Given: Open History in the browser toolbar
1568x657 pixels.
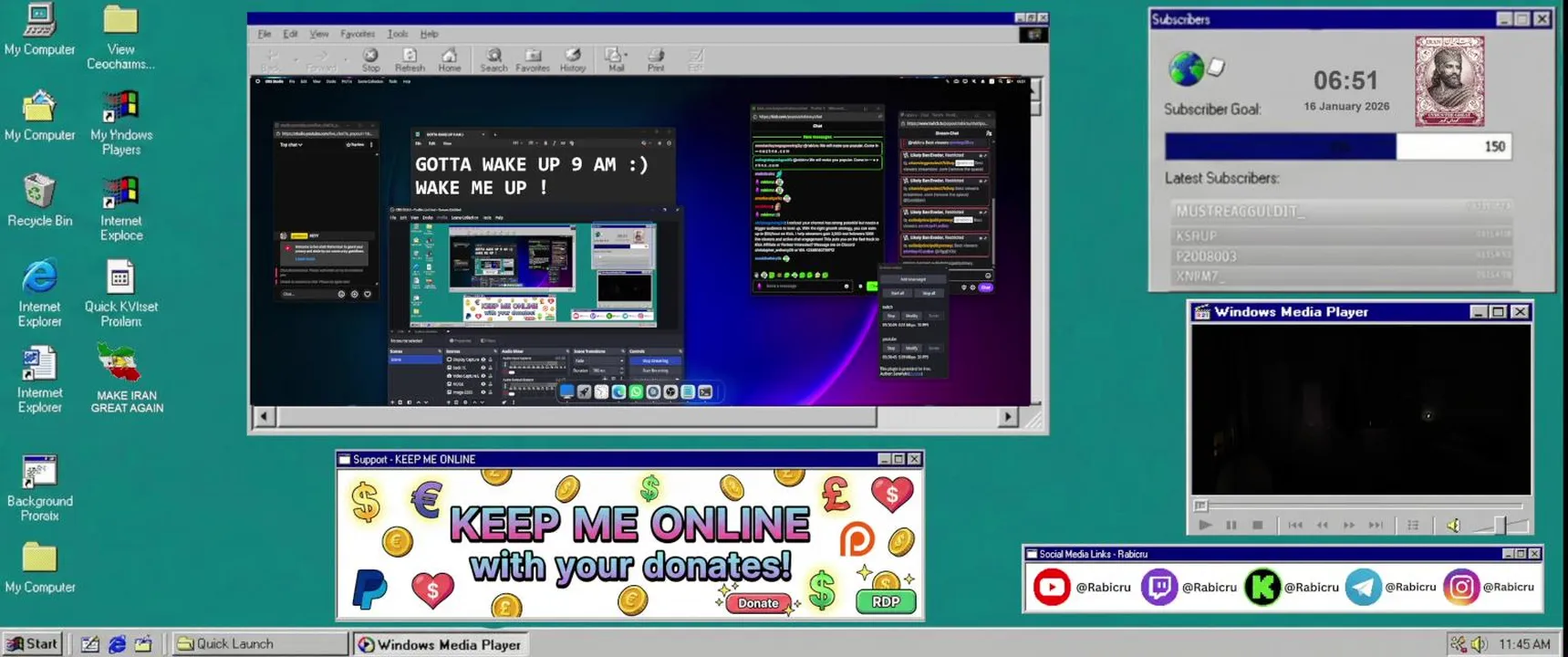Looking at the screenshot, I should pos(573,60).
